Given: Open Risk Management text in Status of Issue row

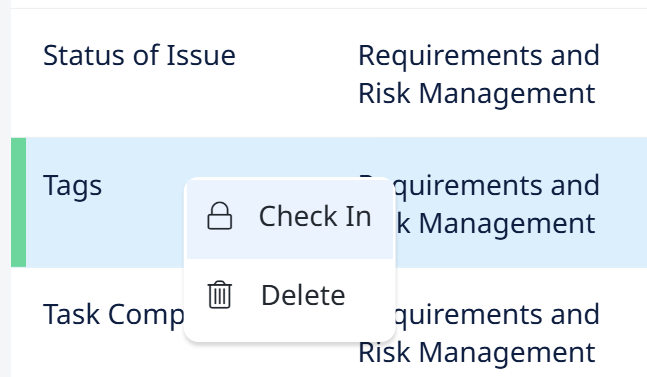Looking at the screenshot, I should click(477, 94).
